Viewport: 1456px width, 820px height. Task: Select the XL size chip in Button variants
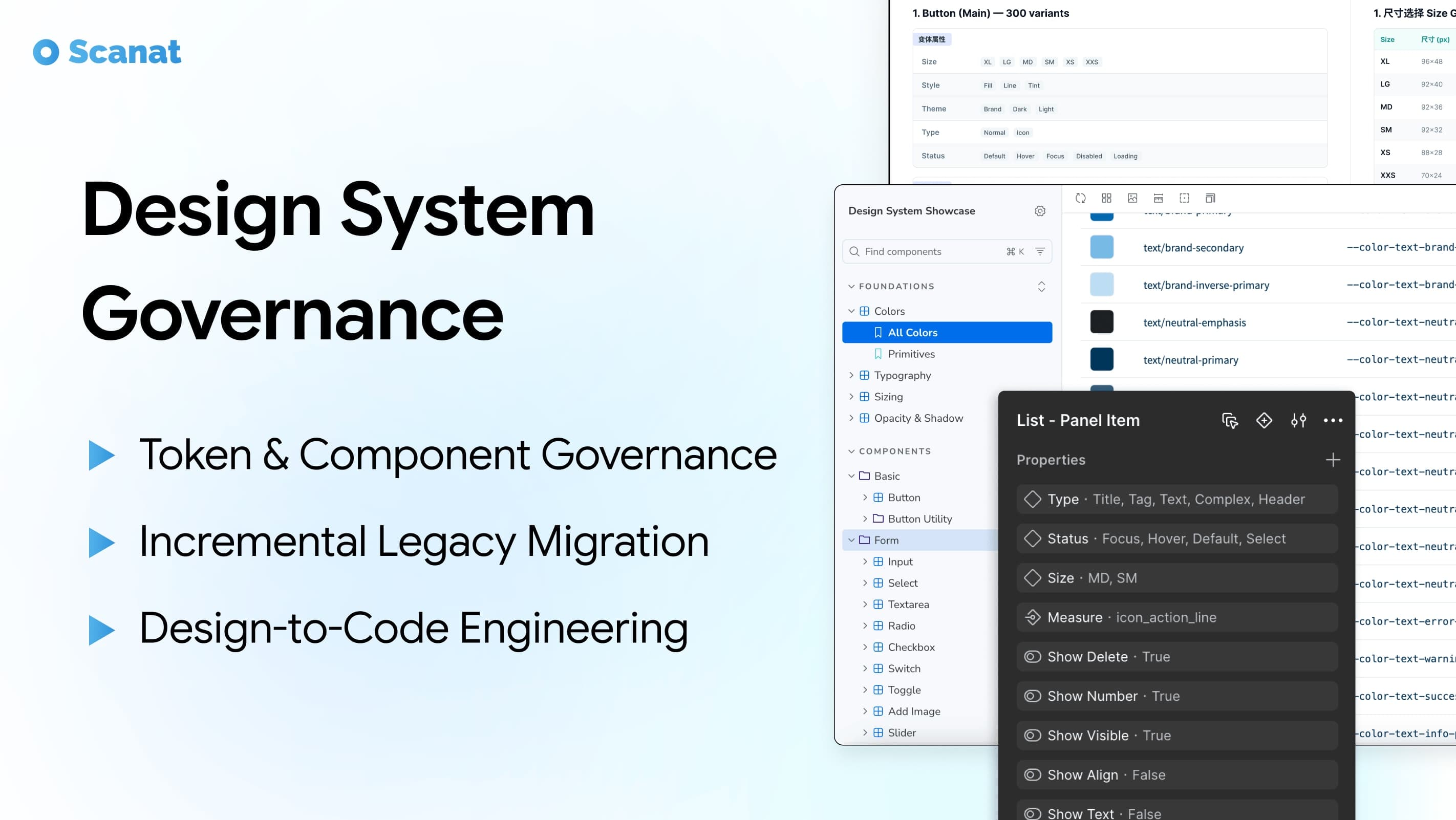pyautogui.click(x=988, y=62)
